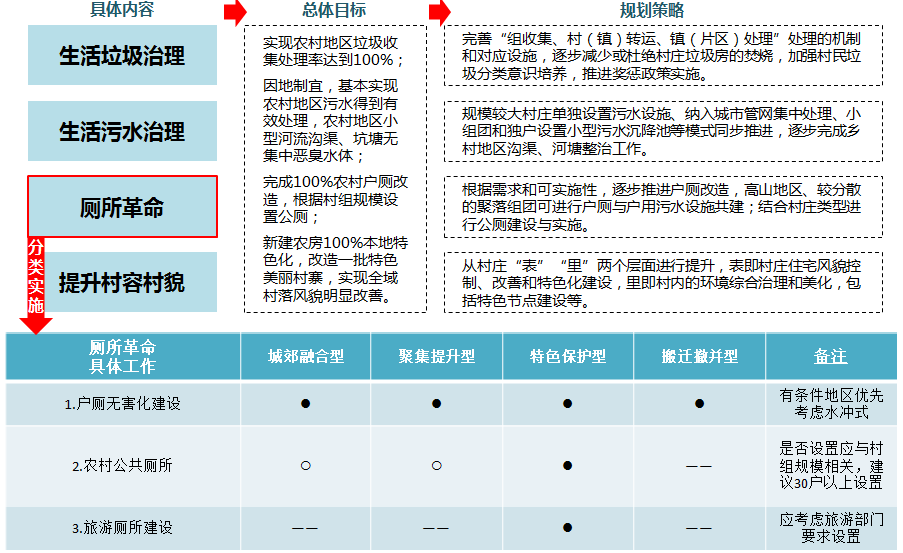Click the 规划策略 heading text

[652, 10]
